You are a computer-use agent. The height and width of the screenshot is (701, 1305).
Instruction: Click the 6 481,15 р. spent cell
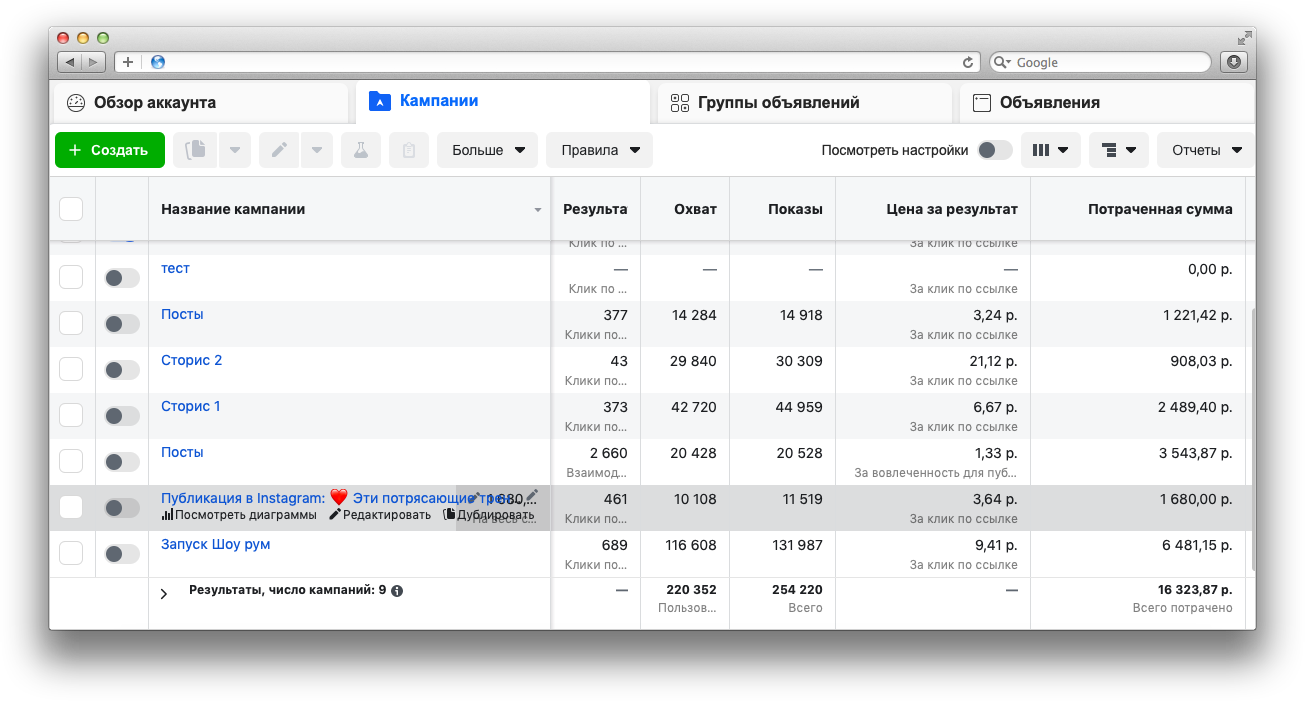(1198, 545)
